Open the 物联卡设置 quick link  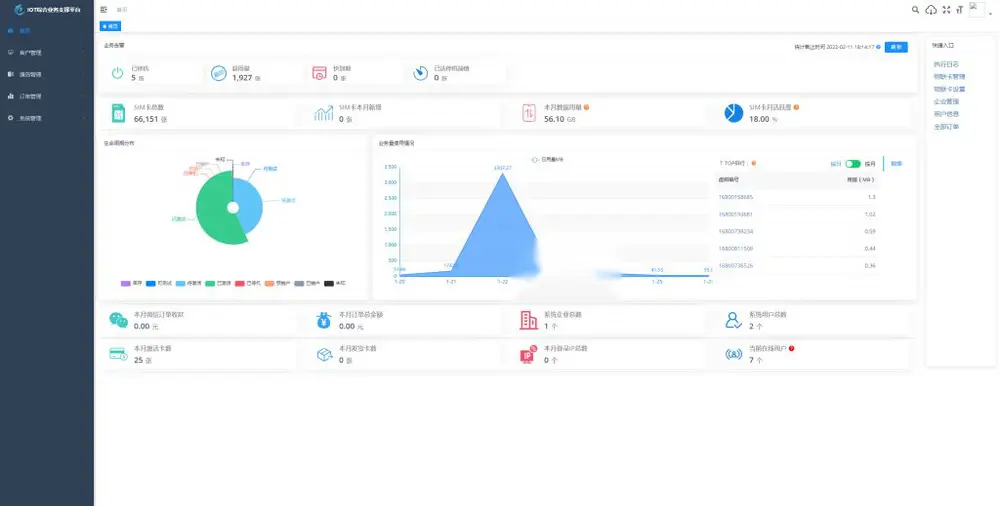(x=949, y=89)
